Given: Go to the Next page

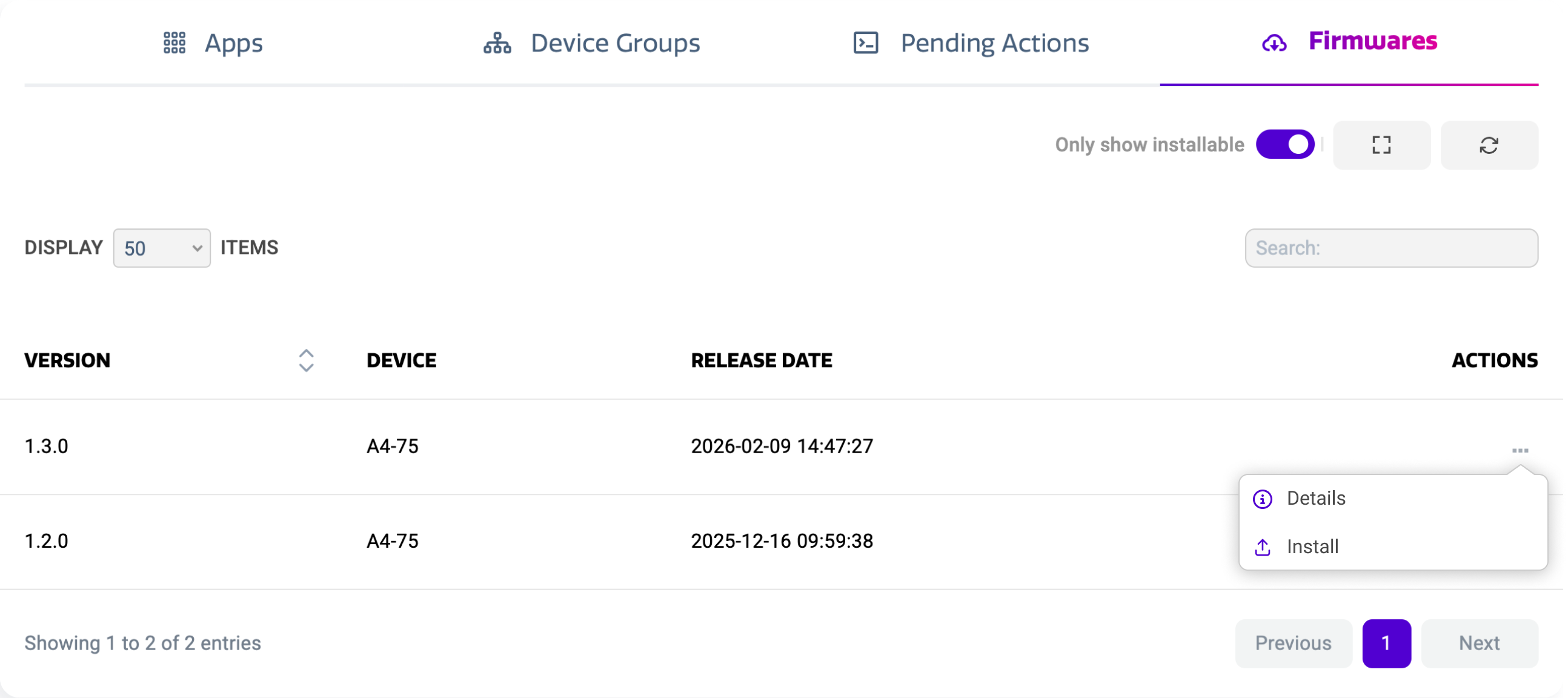Looking at the screenshot, I should (x=1479, y=643).
